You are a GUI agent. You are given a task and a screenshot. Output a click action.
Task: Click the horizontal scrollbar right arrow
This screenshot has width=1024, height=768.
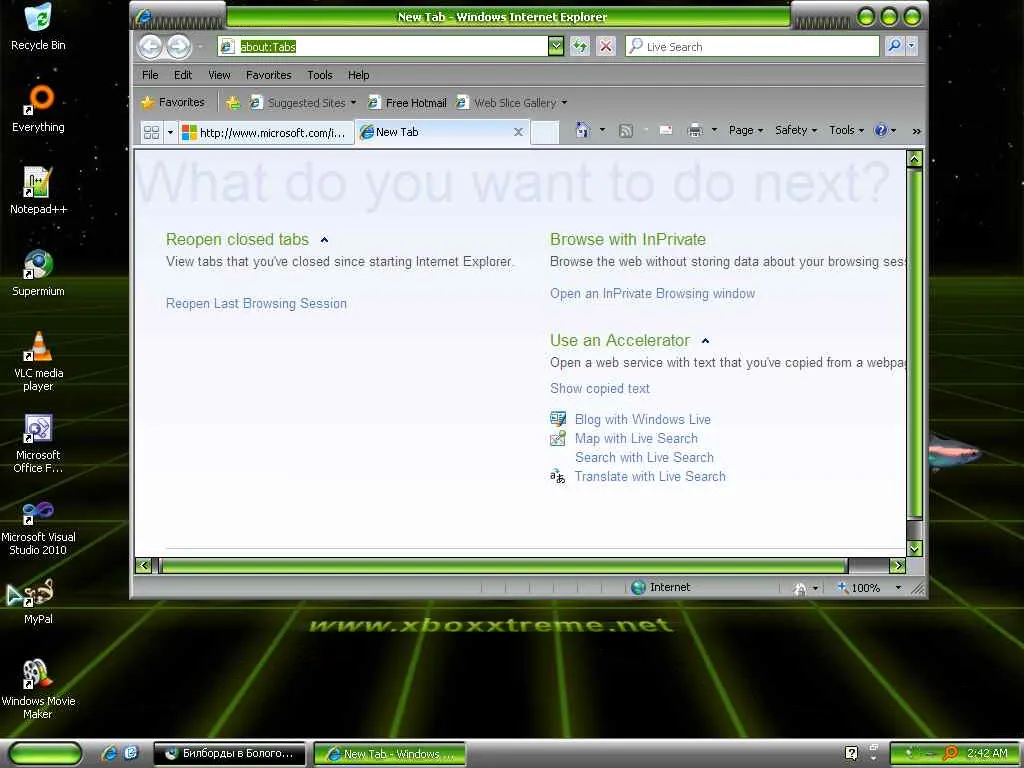(898, 566)
